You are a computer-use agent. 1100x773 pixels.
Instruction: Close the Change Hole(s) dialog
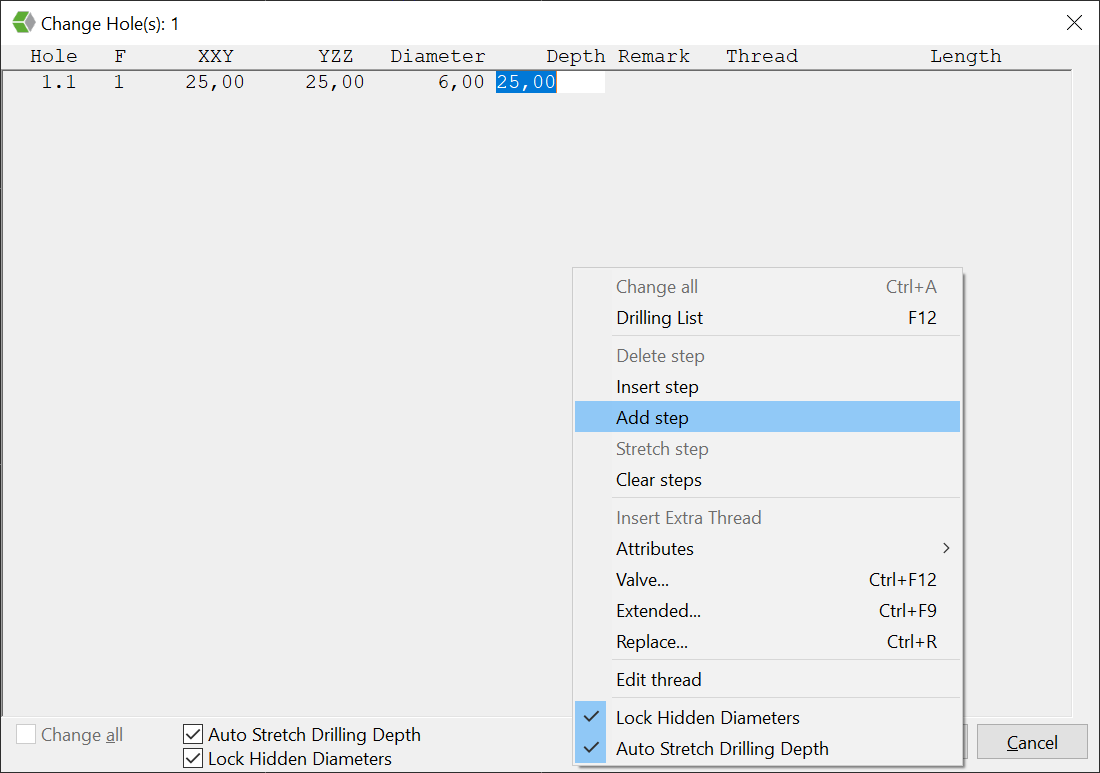click(1073, 22)
